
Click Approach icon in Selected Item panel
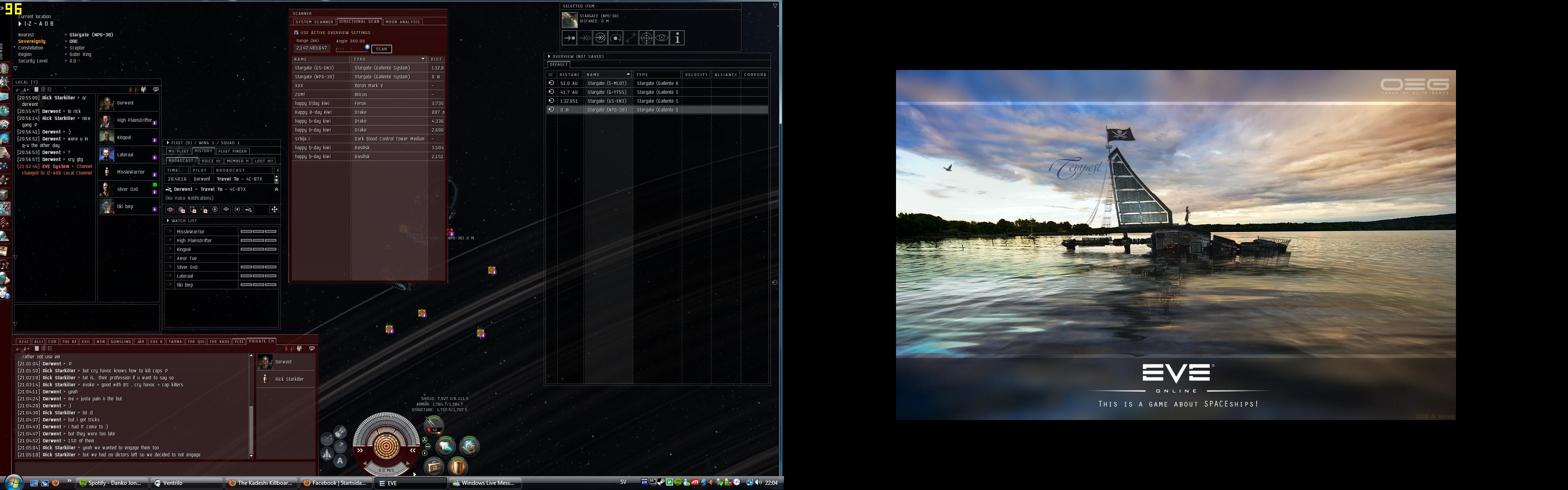[569, 38]
